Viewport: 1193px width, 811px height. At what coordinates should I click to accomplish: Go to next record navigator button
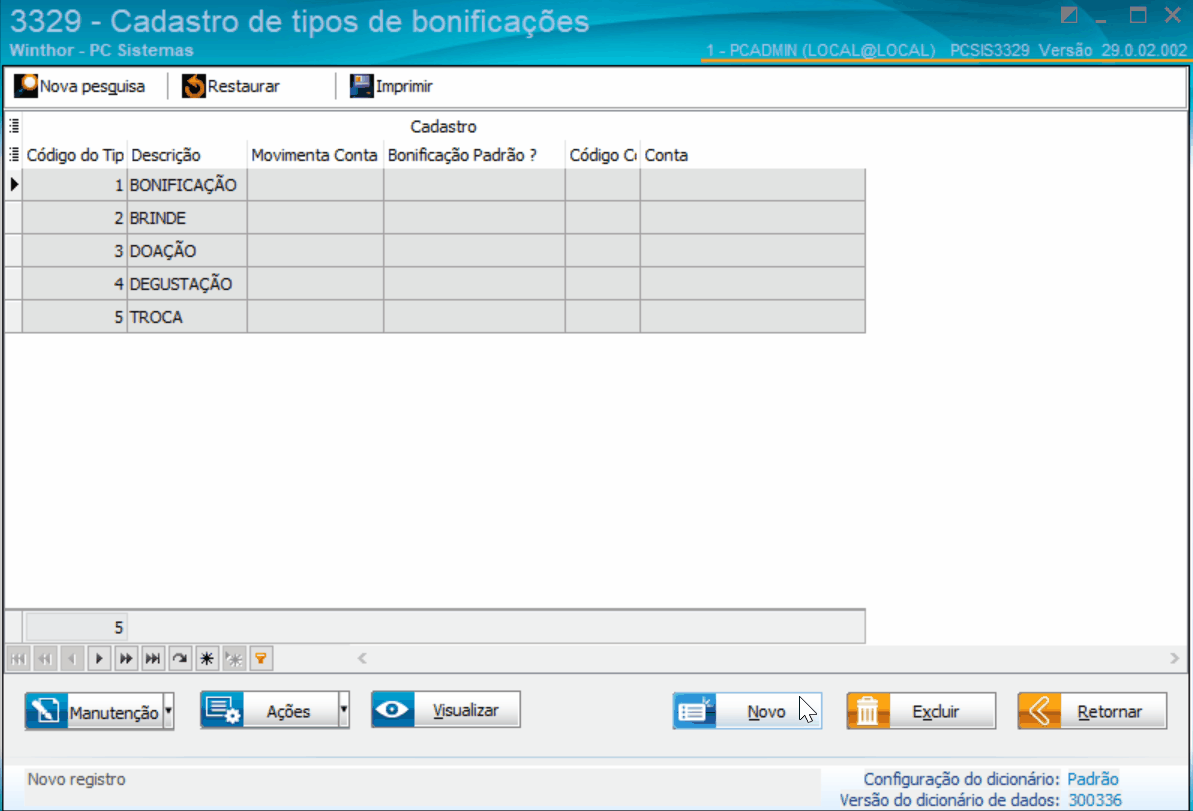(x=99, y=659)
